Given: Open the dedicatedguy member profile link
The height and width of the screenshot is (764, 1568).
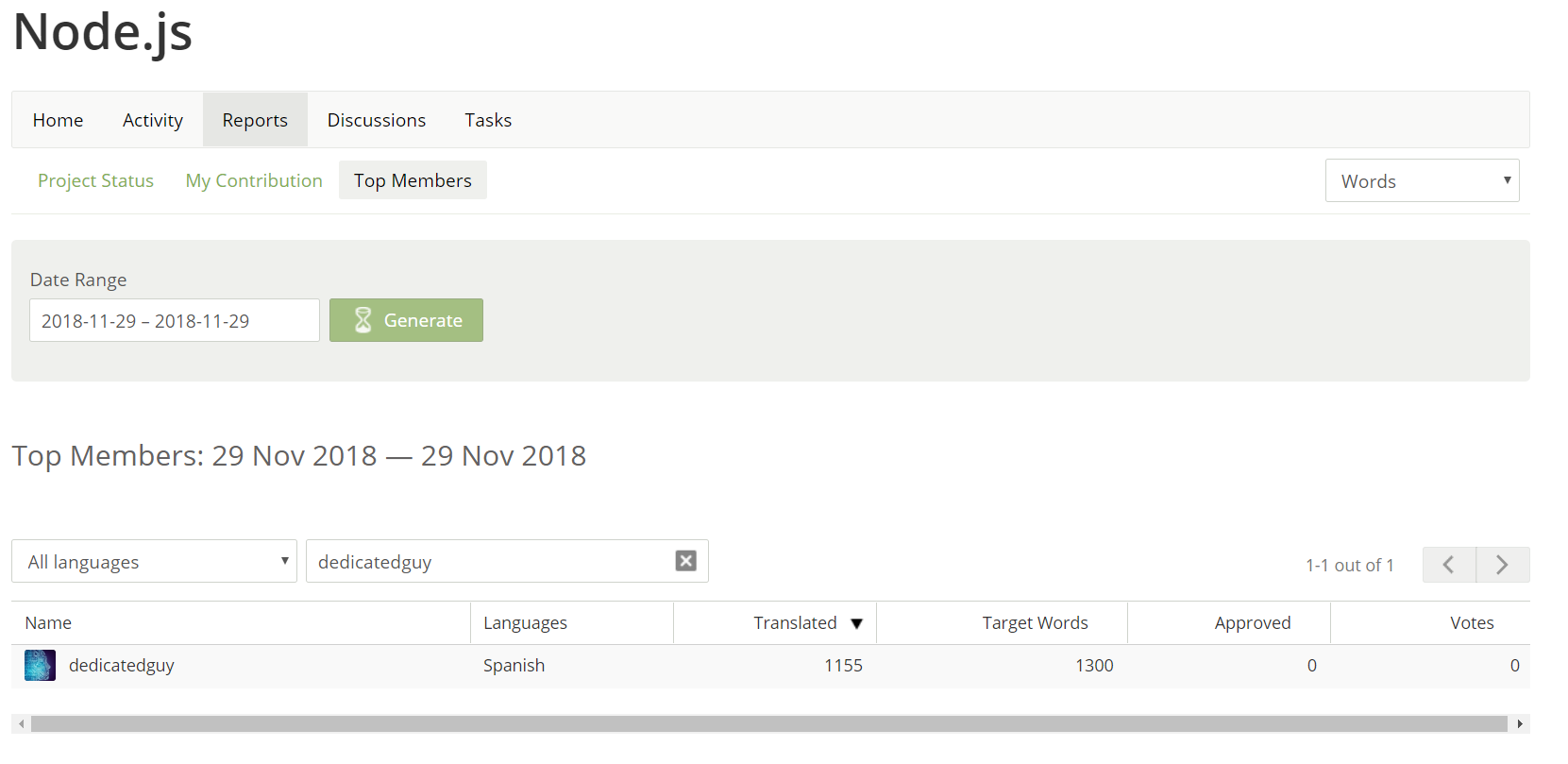Looking at the screenshot, I should pos(122,666).
